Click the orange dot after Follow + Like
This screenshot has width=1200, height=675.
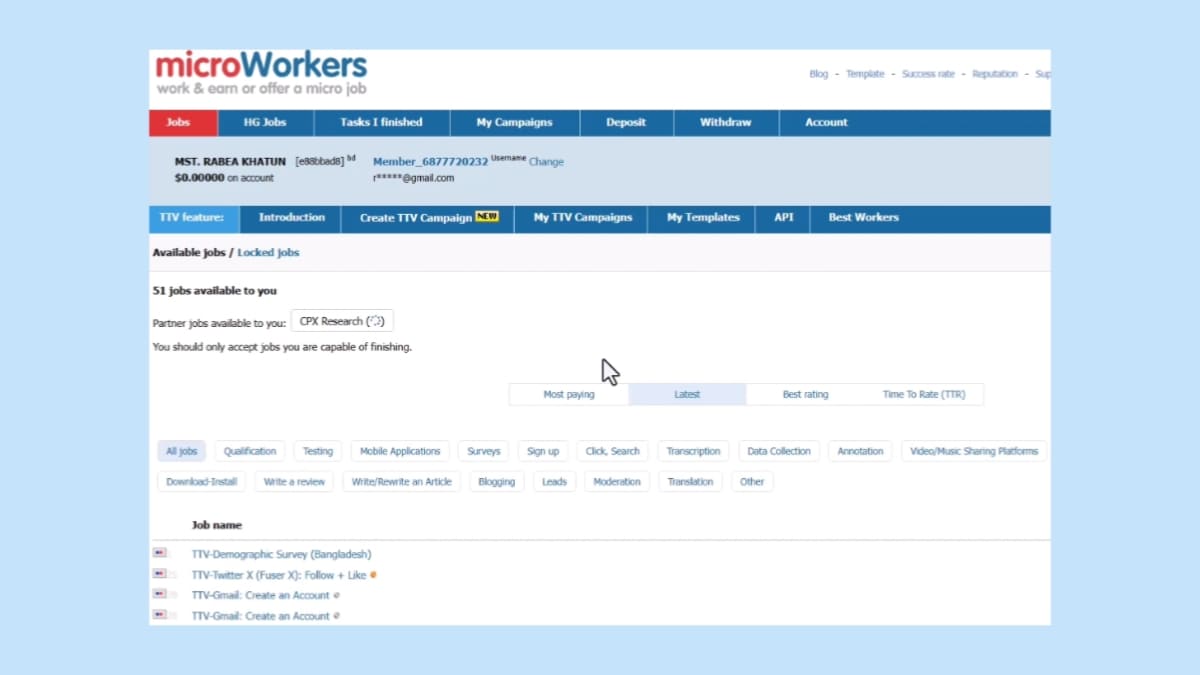(373, 575)
